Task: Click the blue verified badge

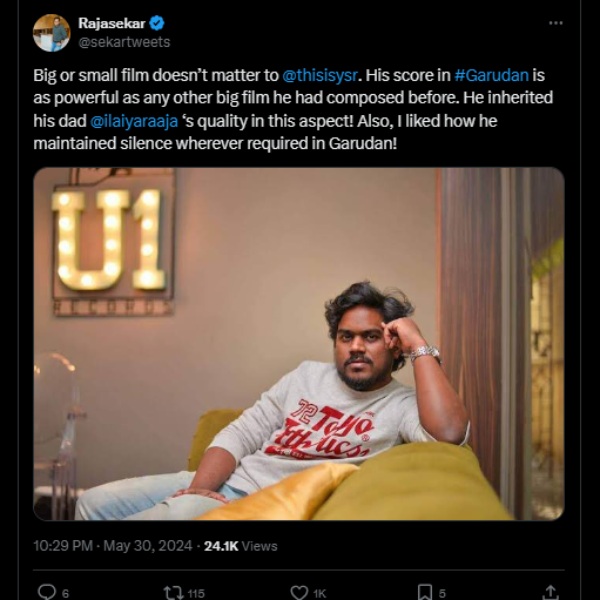Action: click(x=157, y=23)
